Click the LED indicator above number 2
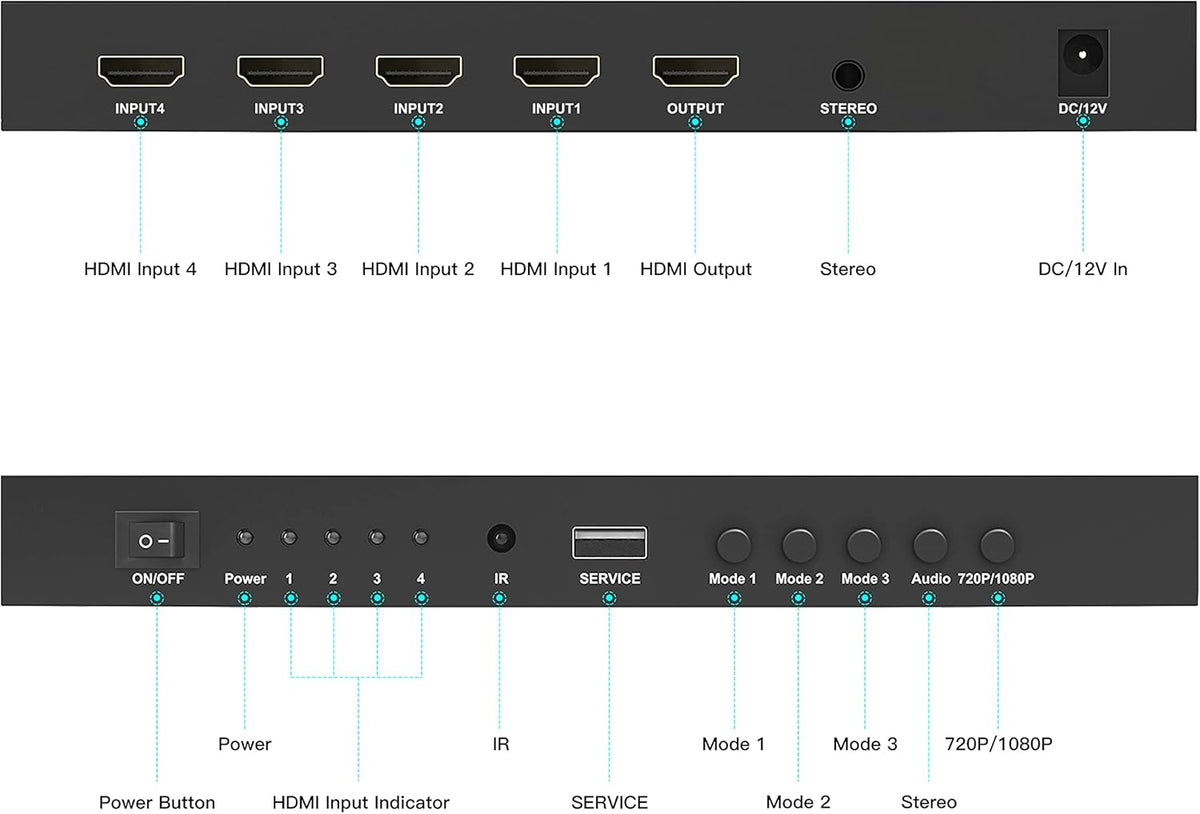This screenshot has width=1200, height=814. coord(333,539)
